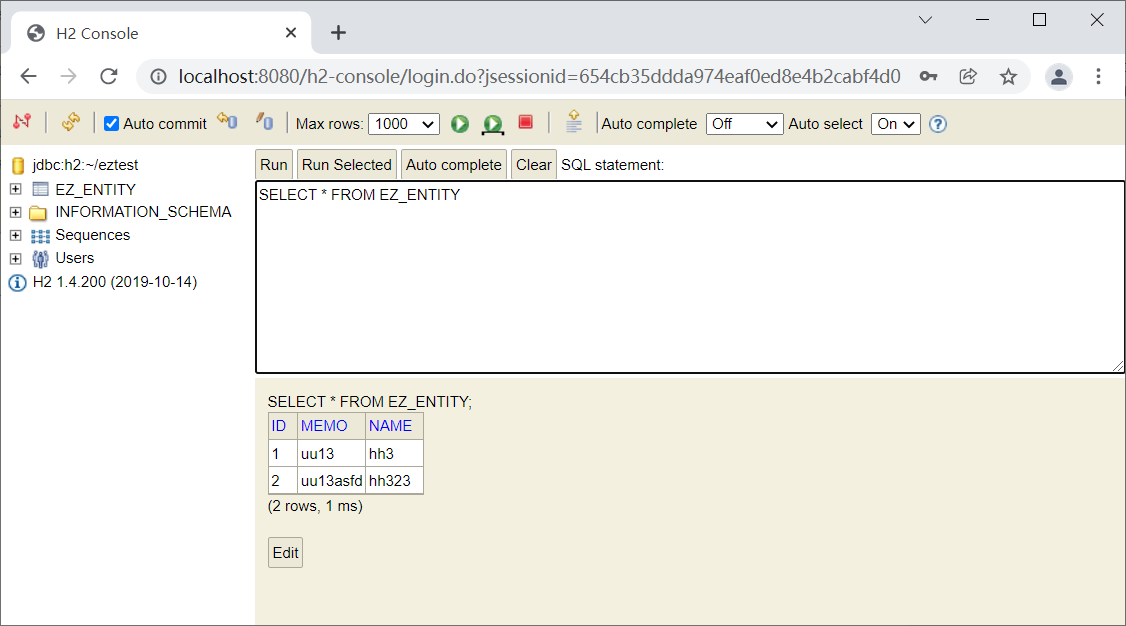Select EZ_ENTITY in the database tree

tap(96, 190)
